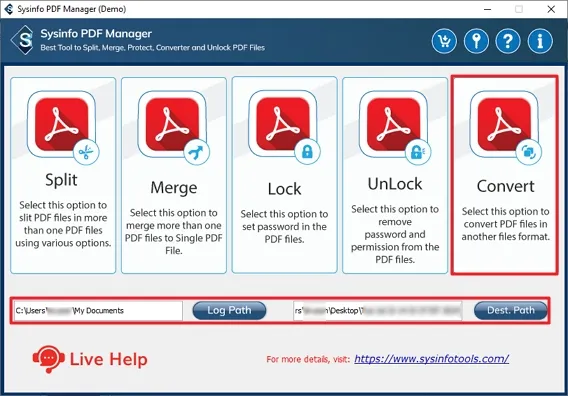Click the destination path input field
Image resolution: width=568 pixels, height=396 pixels.
pos(377,311)
